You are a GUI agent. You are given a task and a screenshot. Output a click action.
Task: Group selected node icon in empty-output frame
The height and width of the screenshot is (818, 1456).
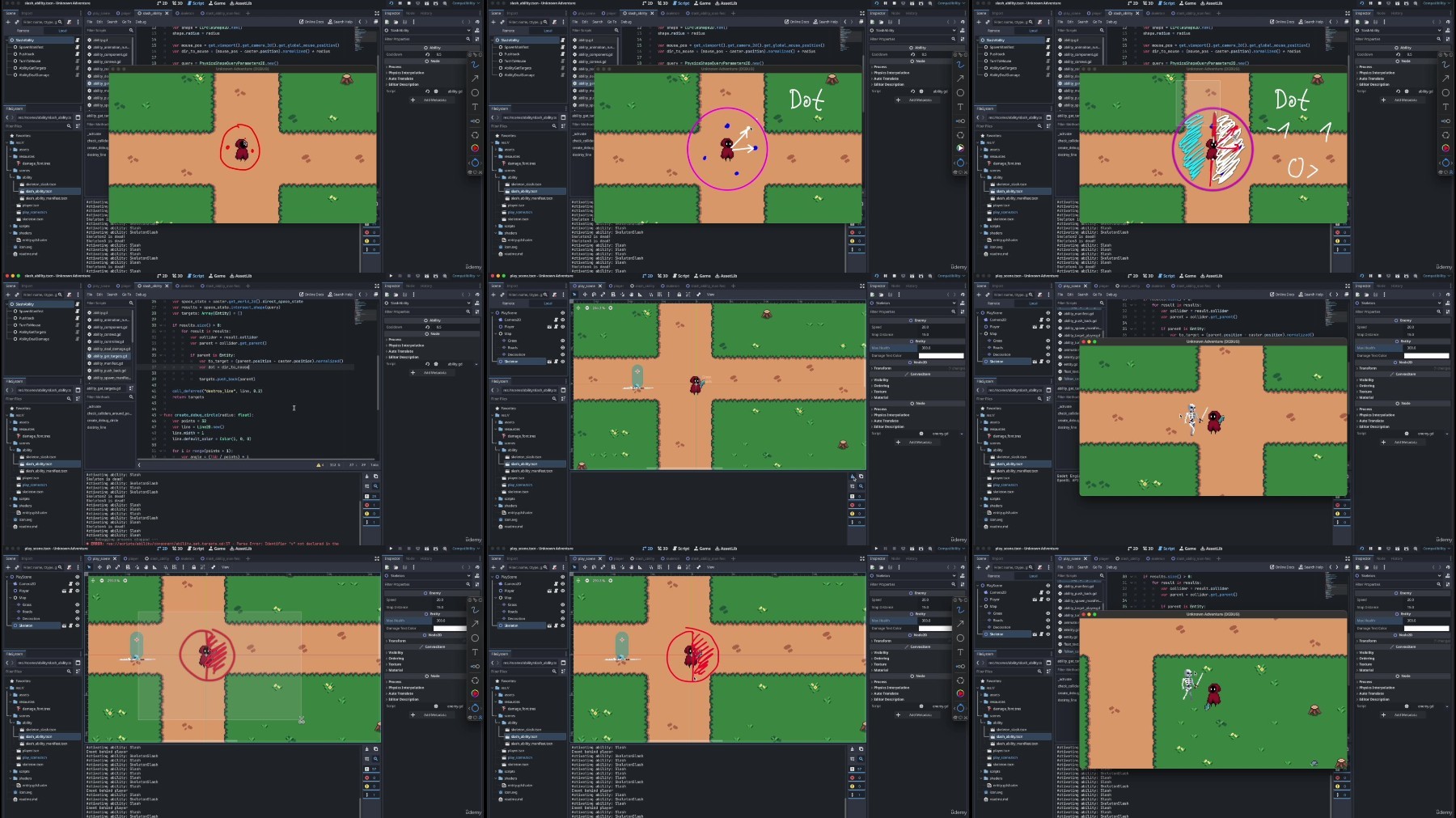pos(688,295)
